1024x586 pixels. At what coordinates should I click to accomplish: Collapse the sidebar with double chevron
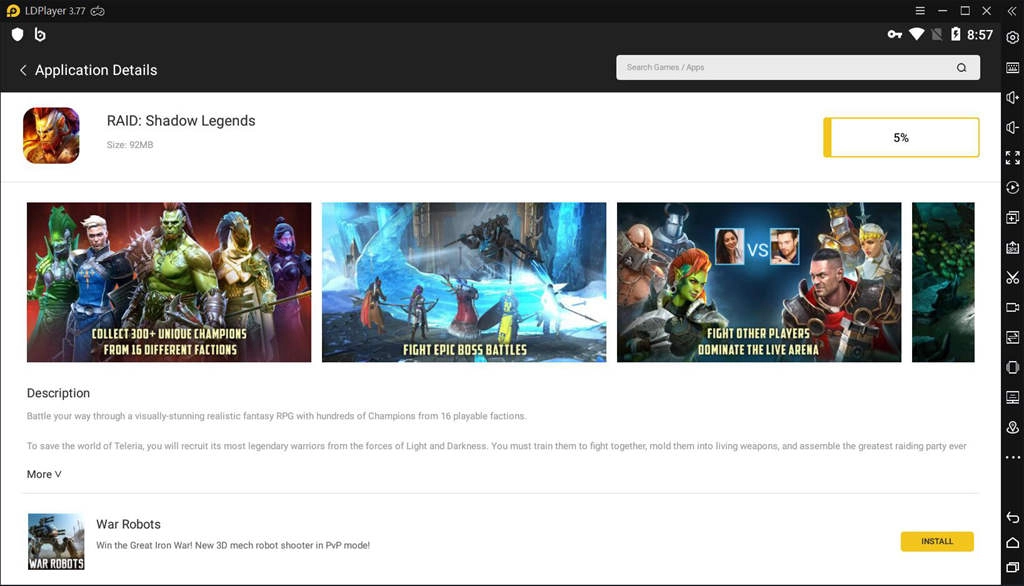point(1012,11)
